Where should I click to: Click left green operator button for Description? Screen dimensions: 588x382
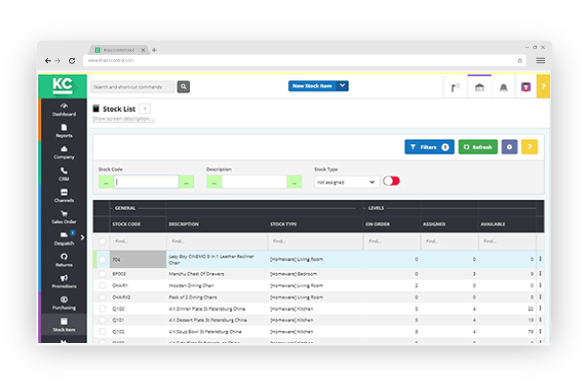214,182
